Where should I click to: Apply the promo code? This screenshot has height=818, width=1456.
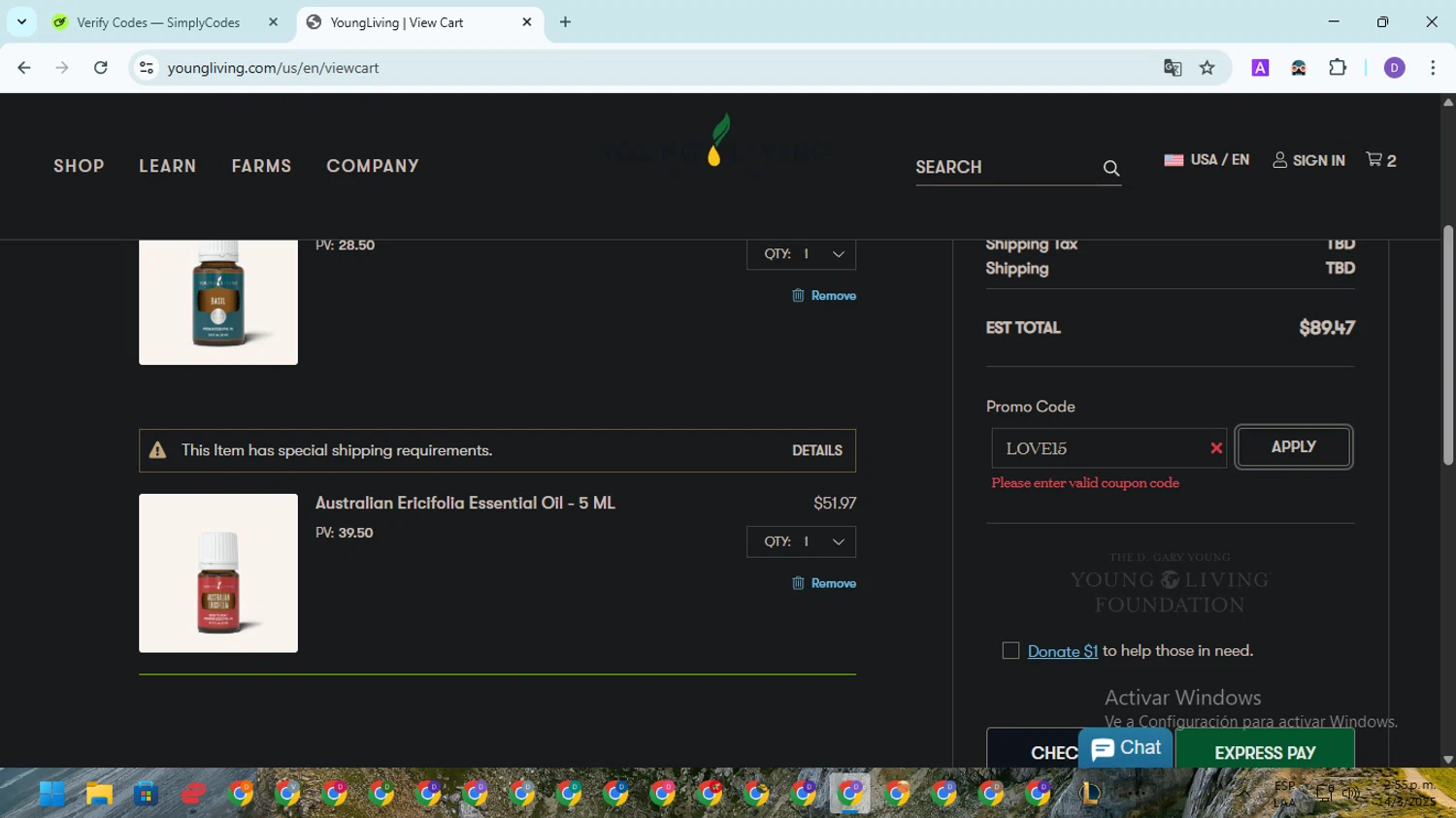point(1294,447)
